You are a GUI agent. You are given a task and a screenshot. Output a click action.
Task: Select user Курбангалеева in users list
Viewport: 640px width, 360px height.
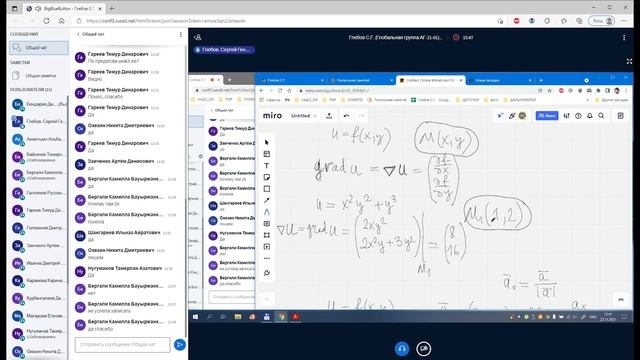click(39, 298)
